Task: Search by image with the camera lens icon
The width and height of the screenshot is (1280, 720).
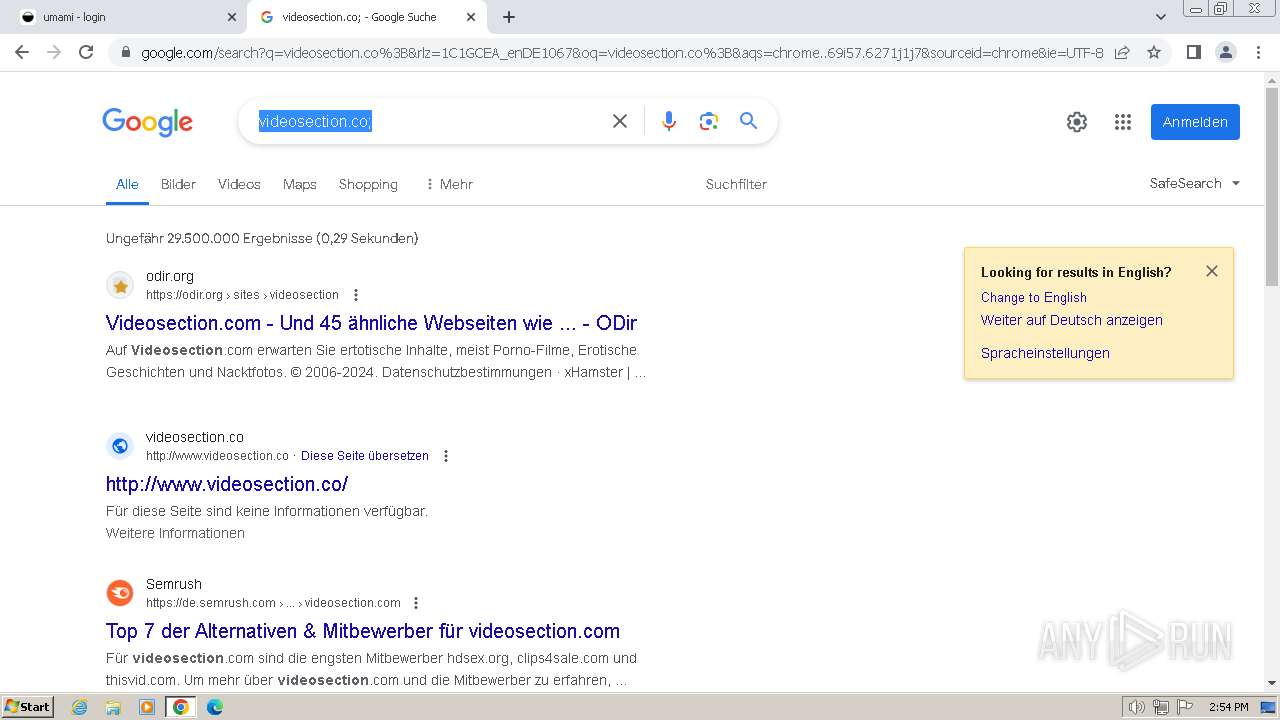Action: [x=709, y=121]
